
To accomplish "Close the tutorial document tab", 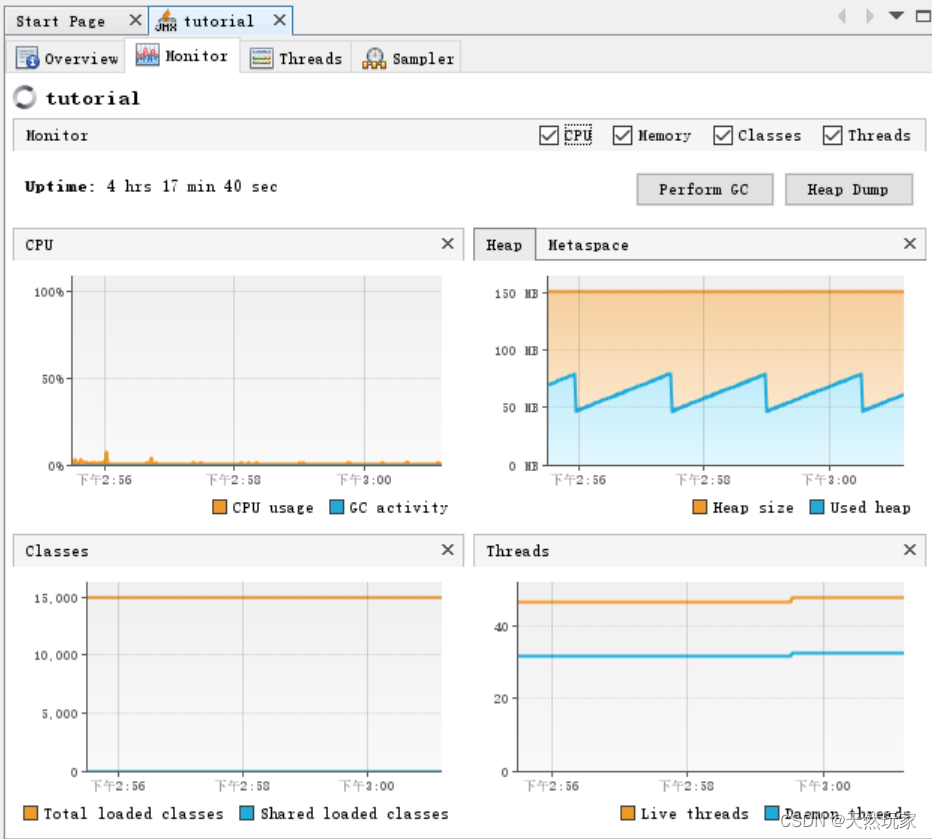I will (279, 20).
